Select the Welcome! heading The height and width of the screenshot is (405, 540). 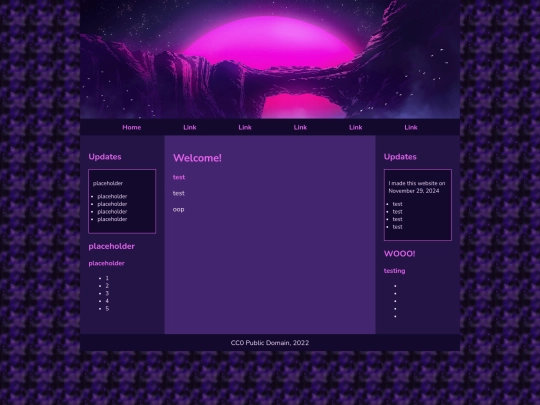[x=197, y=158]
